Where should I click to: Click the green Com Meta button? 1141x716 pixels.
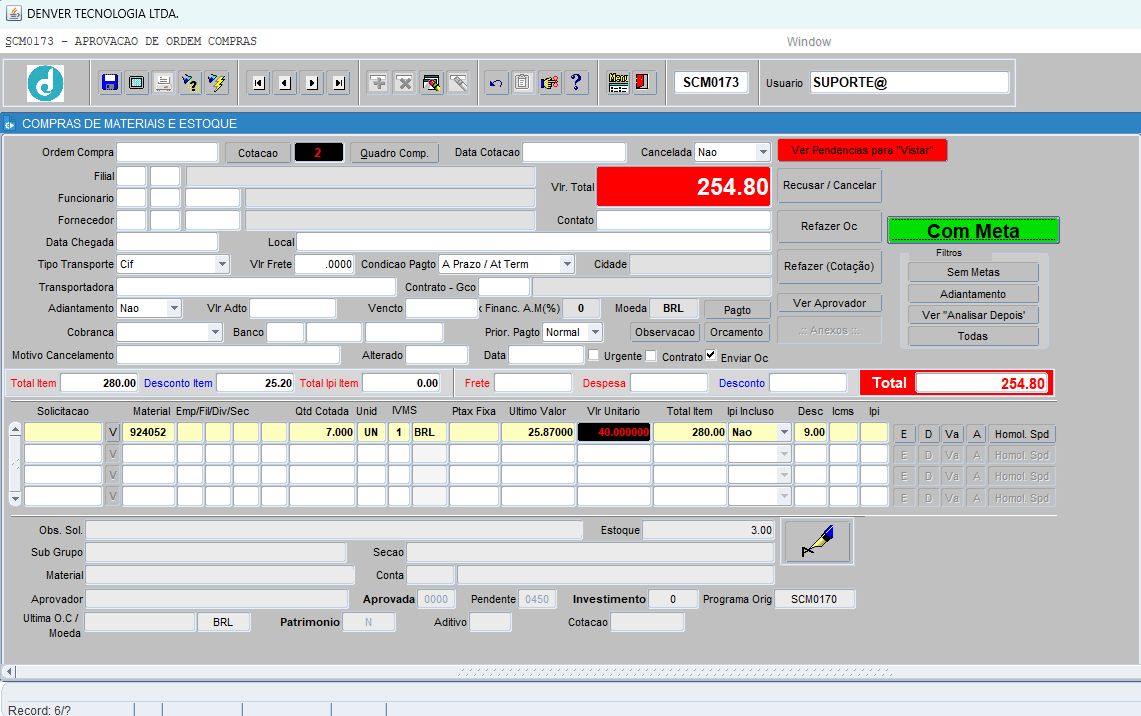[x=973, y=231]
